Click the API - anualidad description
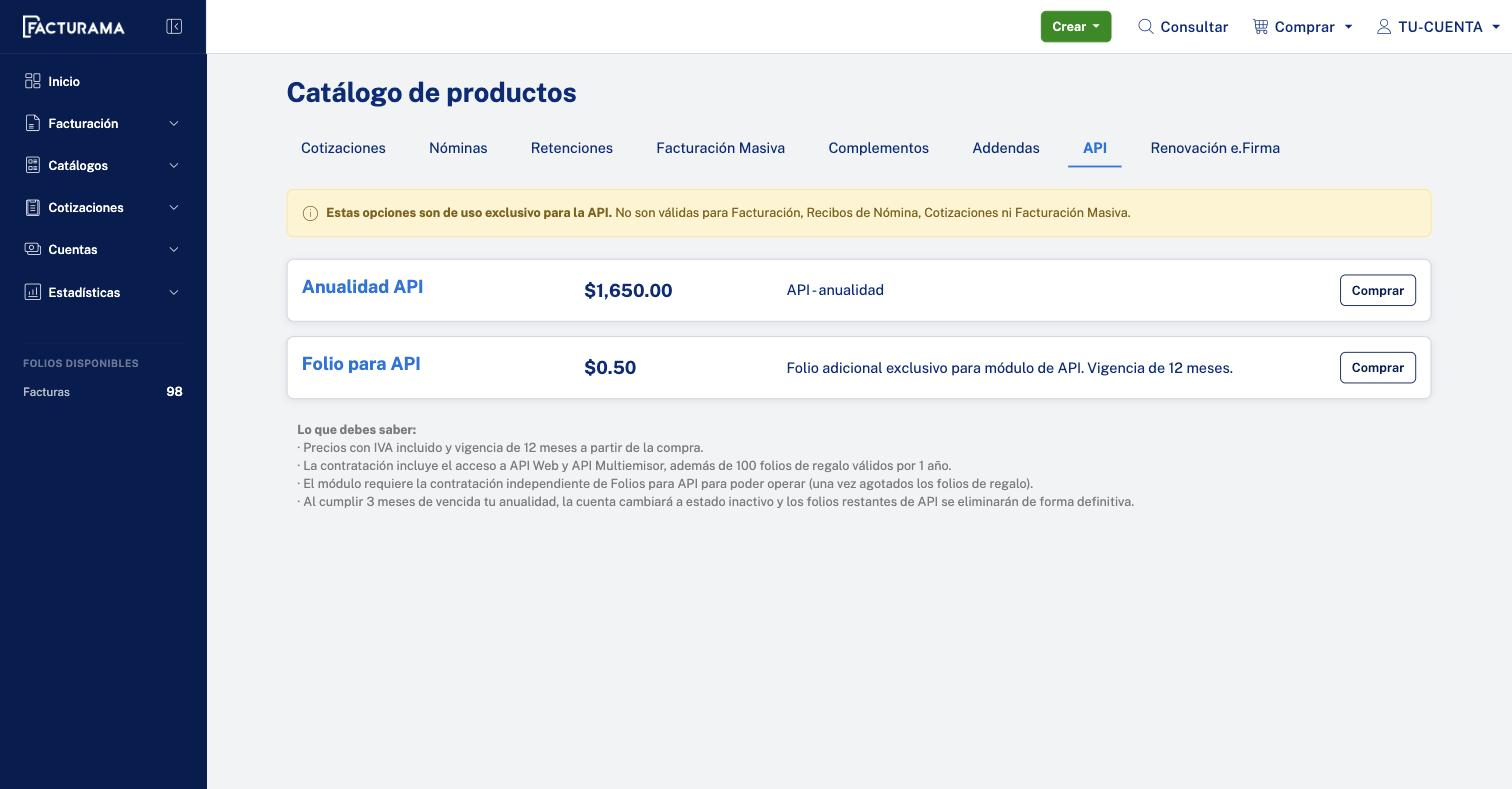The image size is (1512, 789). (x=835, y=290)
